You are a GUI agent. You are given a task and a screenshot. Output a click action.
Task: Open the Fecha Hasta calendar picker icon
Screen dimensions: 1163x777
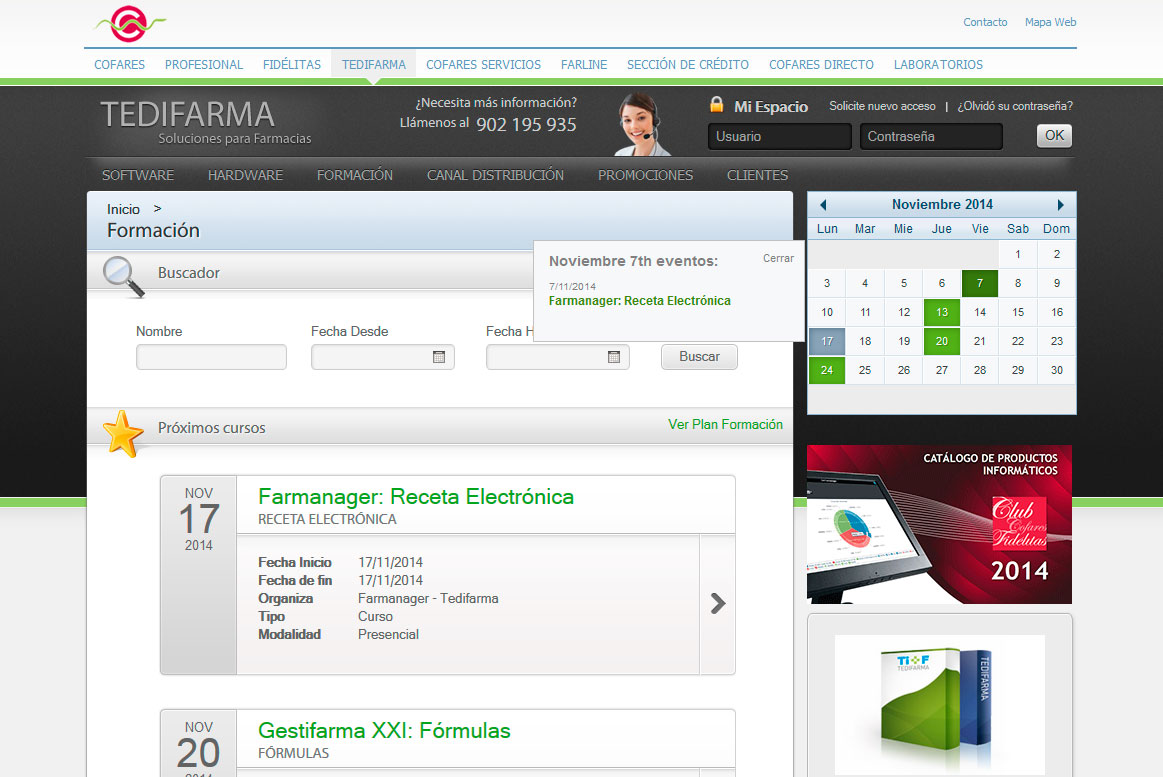click(613, 357)
